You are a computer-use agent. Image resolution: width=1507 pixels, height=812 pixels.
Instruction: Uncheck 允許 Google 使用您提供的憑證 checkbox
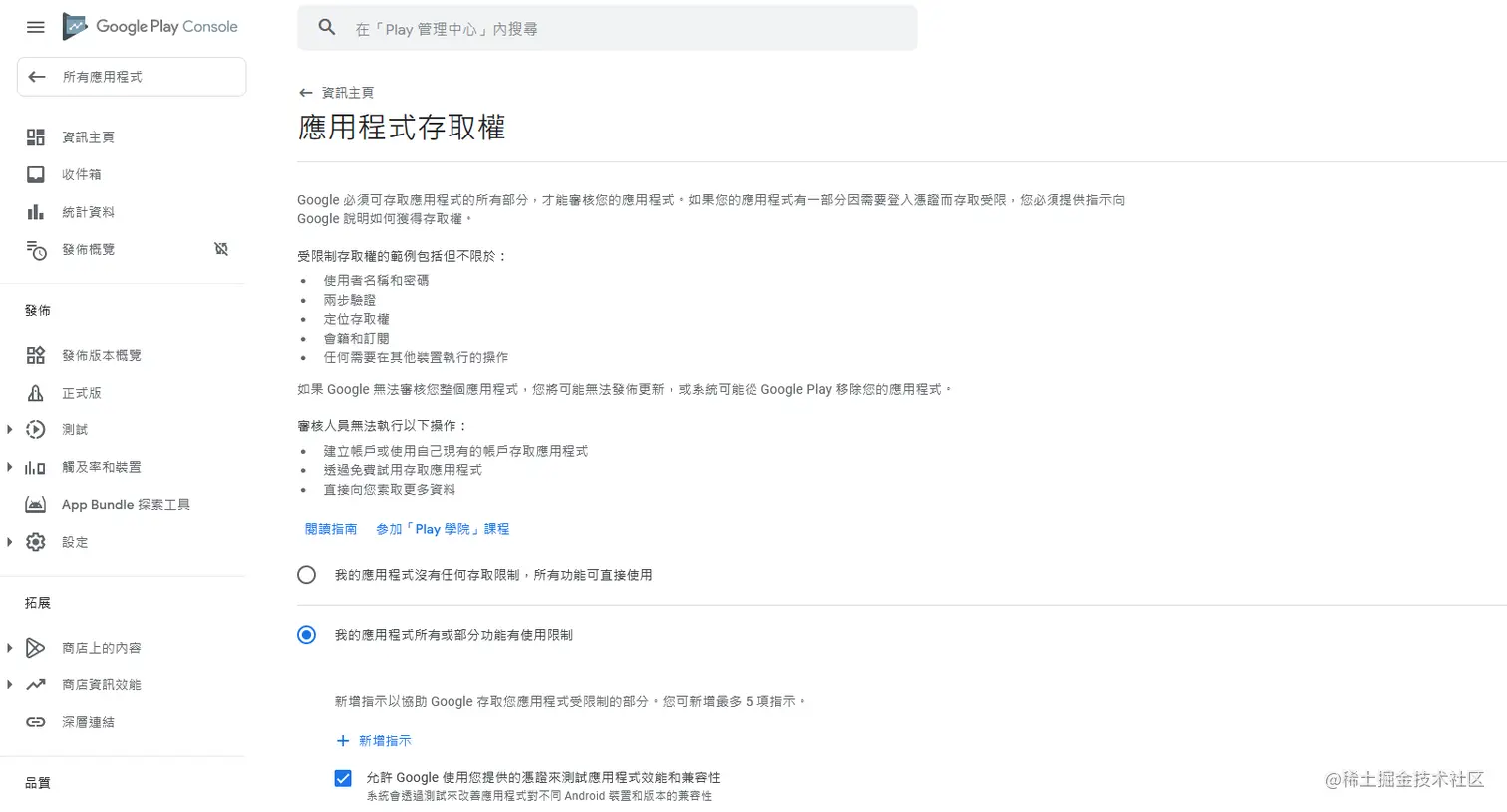click(x=343, y=778)
